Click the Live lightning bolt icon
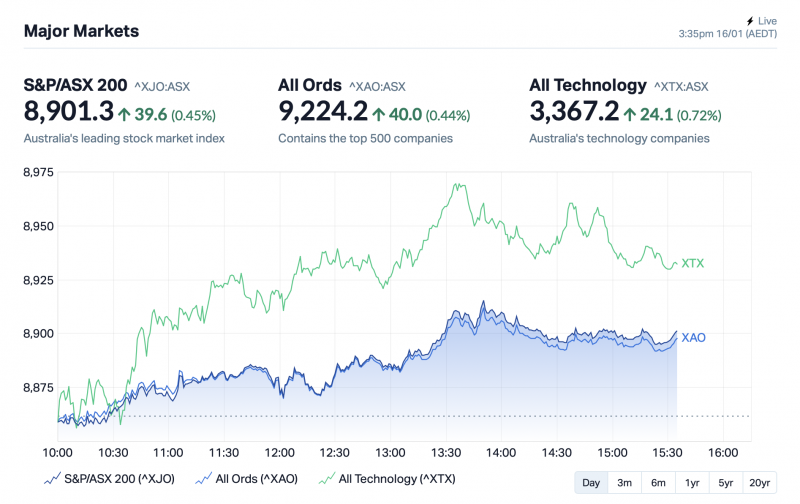 pyautogui.click(x=750, y=20)
